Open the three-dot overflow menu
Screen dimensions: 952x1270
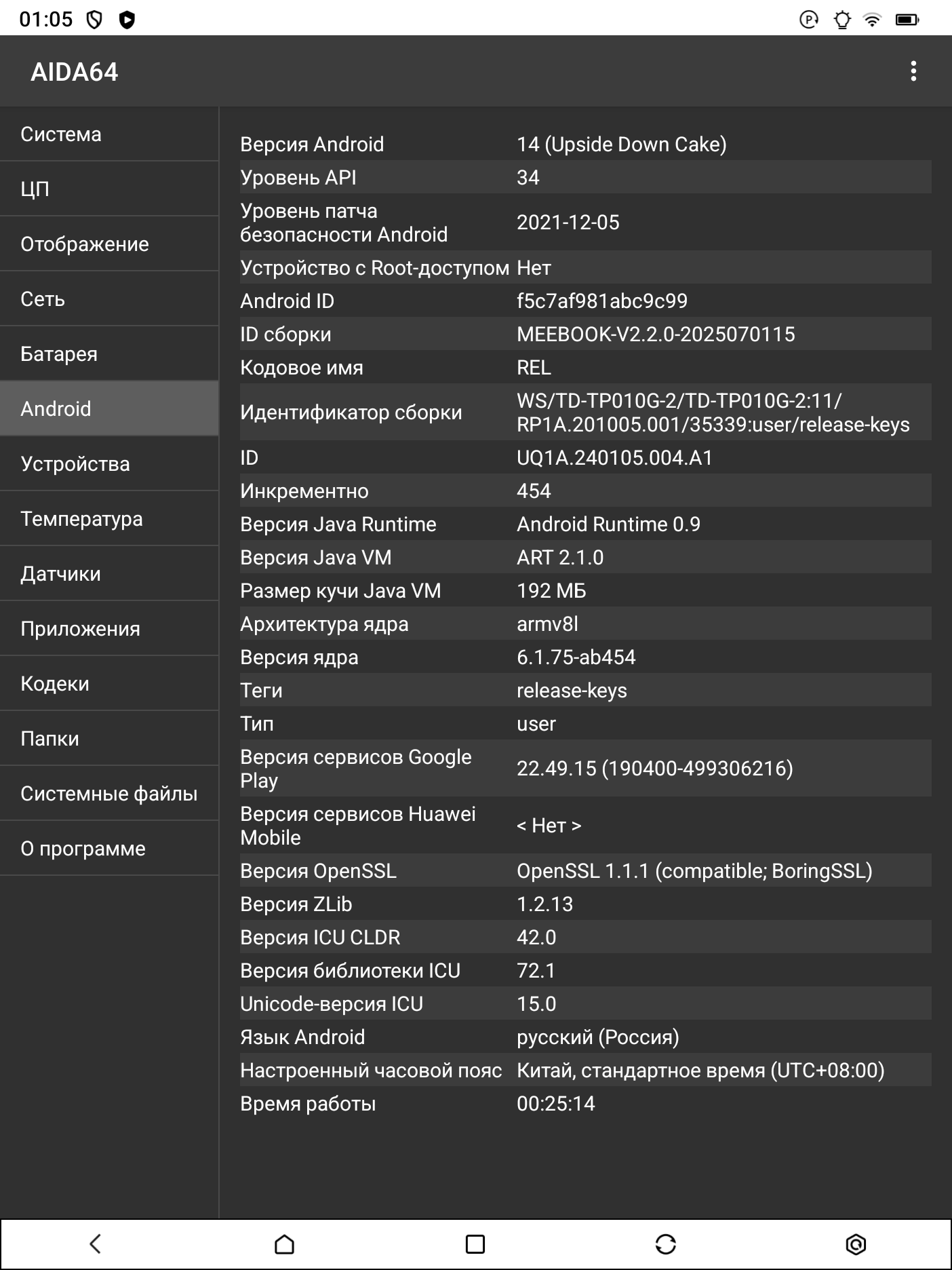pyautogui.click(x=913, y=71)
